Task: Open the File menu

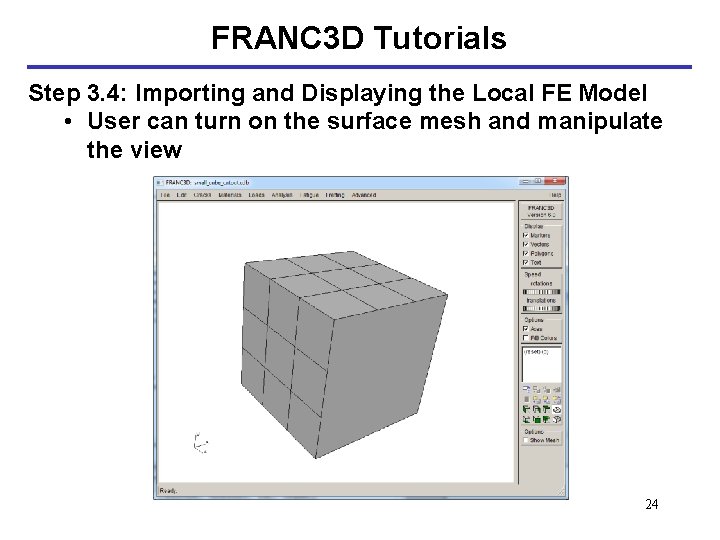Action: pyautogui.click(x=165, y=195)
